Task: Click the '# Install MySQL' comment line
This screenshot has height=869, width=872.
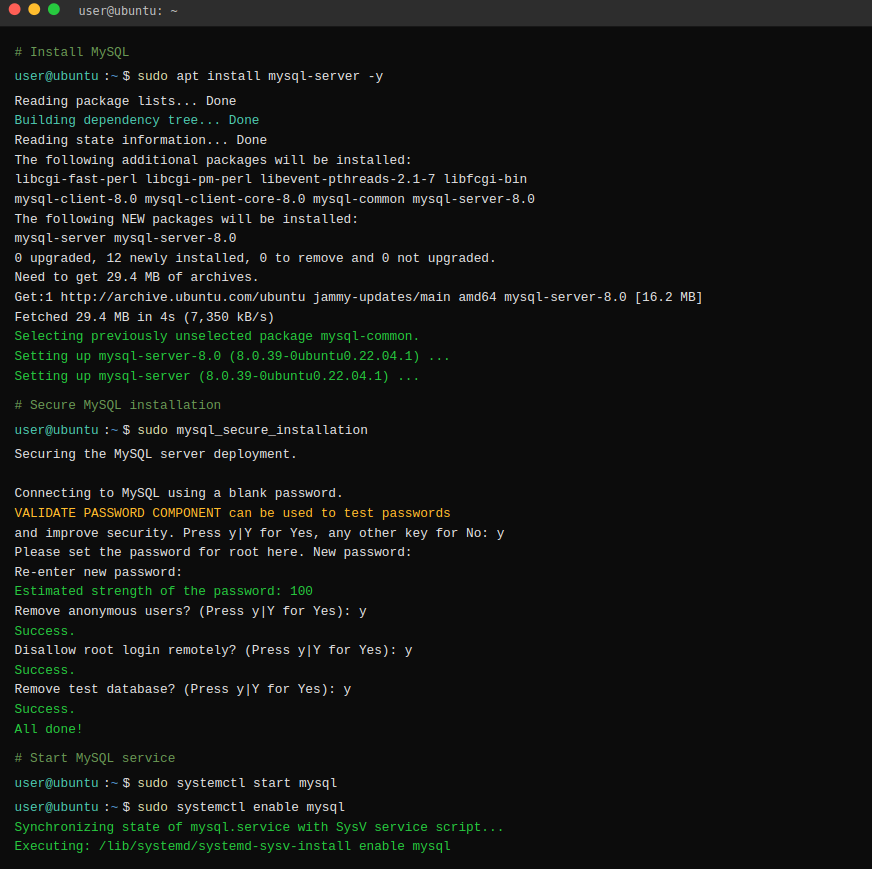Action: point(72,52)
